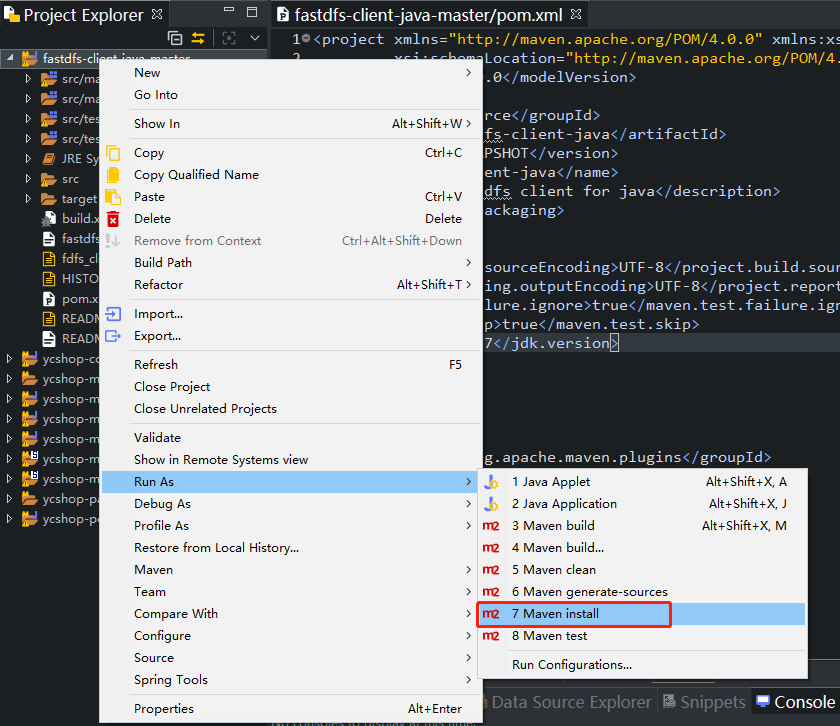Select 7 Maven install
Image resolution: width=840 pixels, height=726 pixels.
coord(642,614)
